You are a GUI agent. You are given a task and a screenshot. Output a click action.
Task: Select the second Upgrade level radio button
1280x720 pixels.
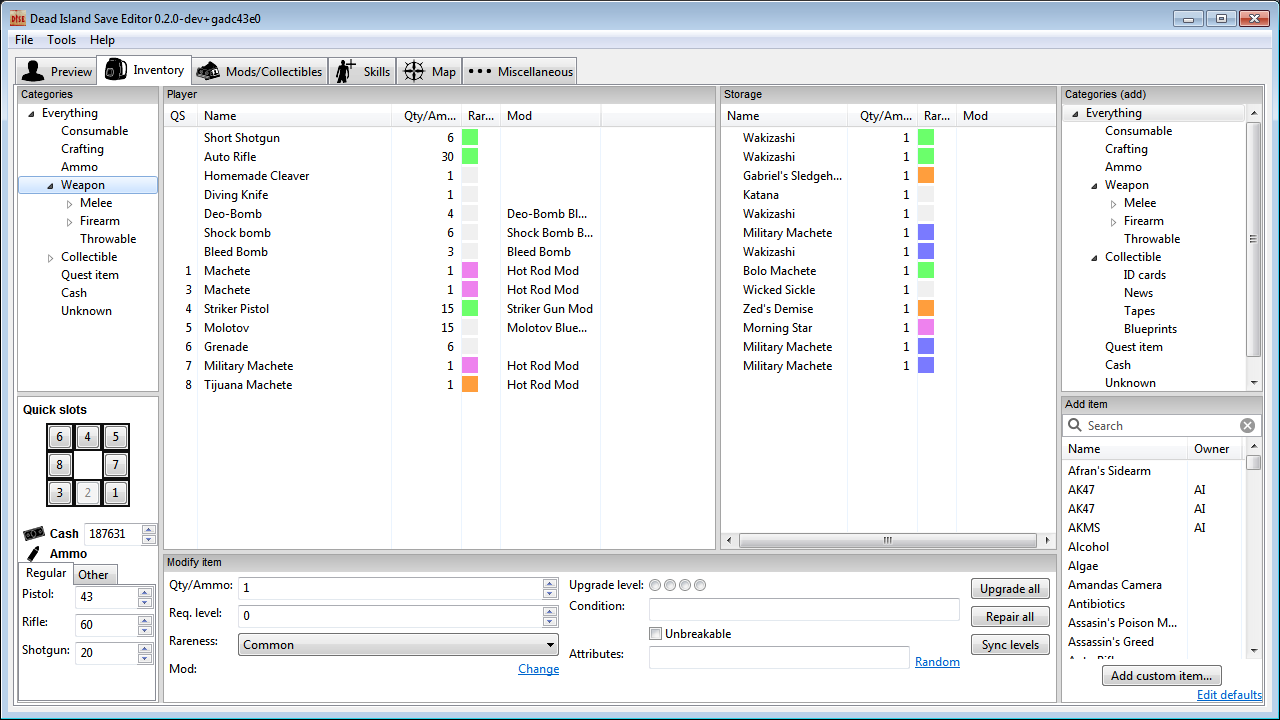click(670, 585)
